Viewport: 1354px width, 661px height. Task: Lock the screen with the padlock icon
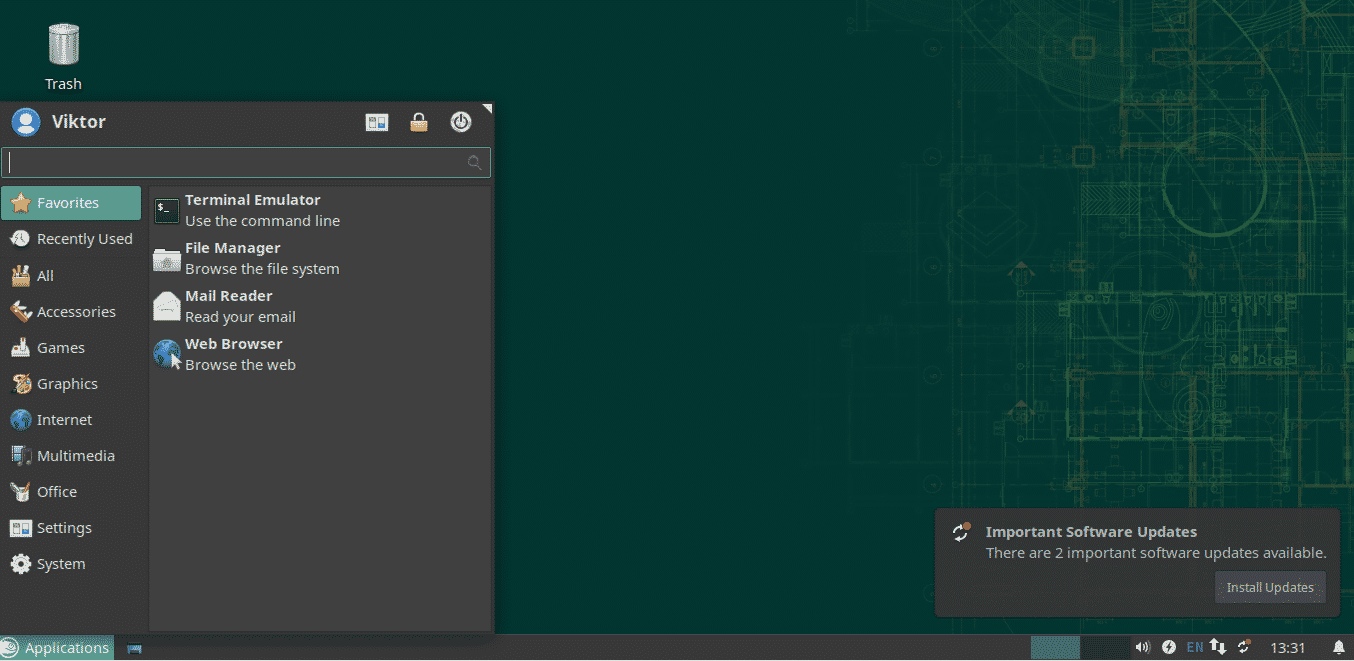pos(419,122)
